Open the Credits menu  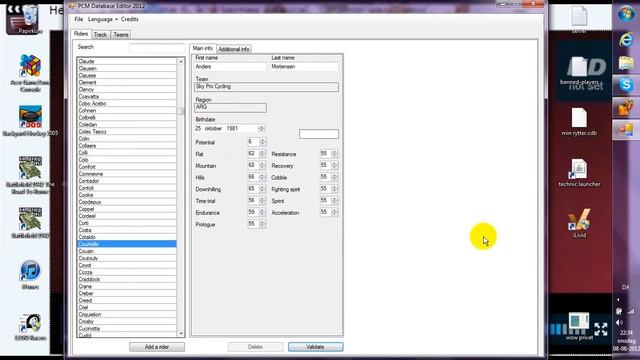click(129, 19)
